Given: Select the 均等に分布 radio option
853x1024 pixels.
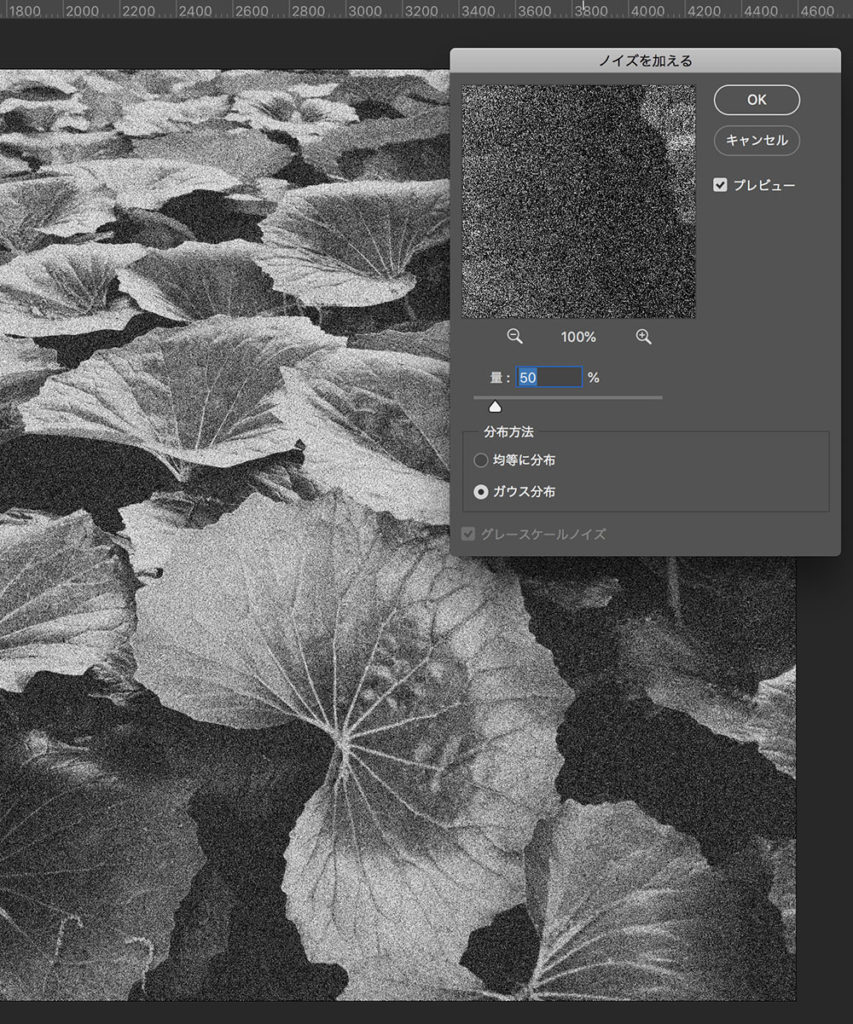Looking at the screenshot, I should coord(481,461).
